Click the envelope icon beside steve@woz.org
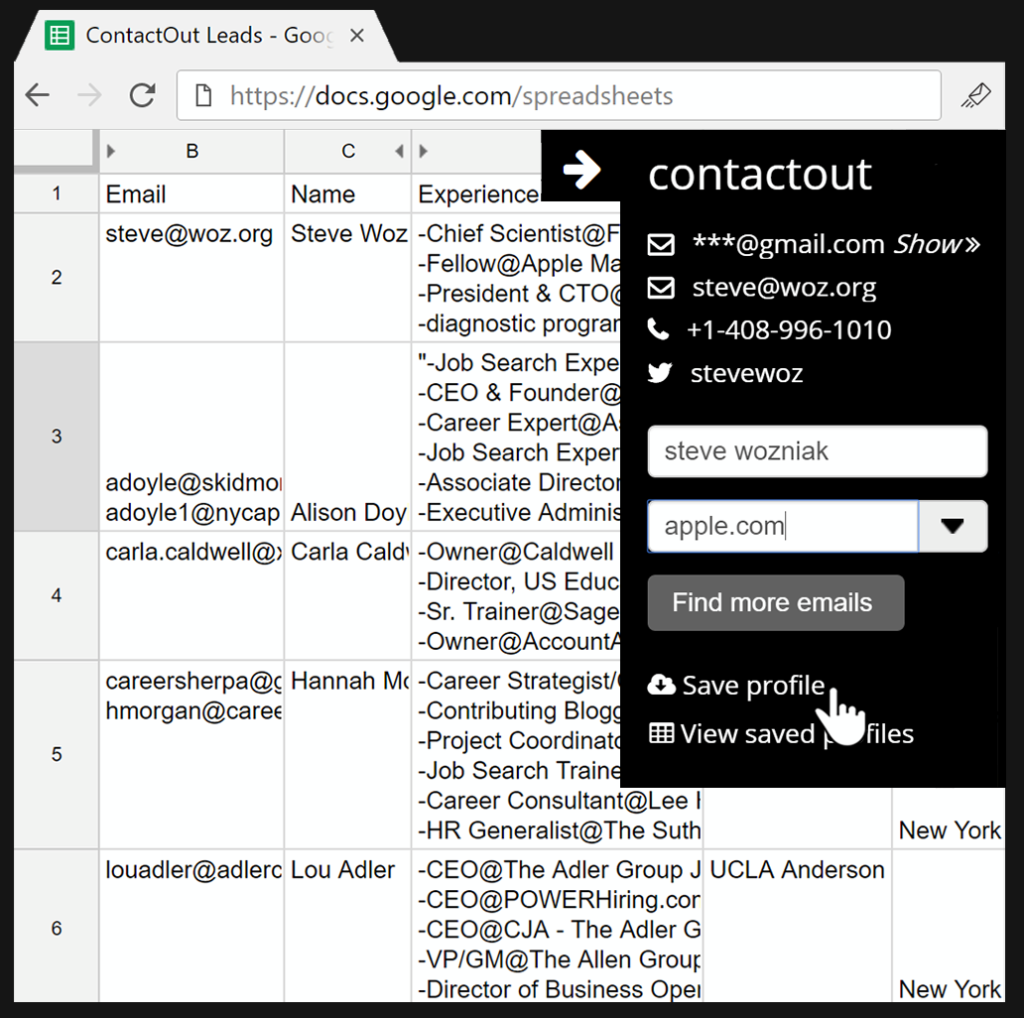Viewport: 1024px width, 1018px height. click(661, 287)
